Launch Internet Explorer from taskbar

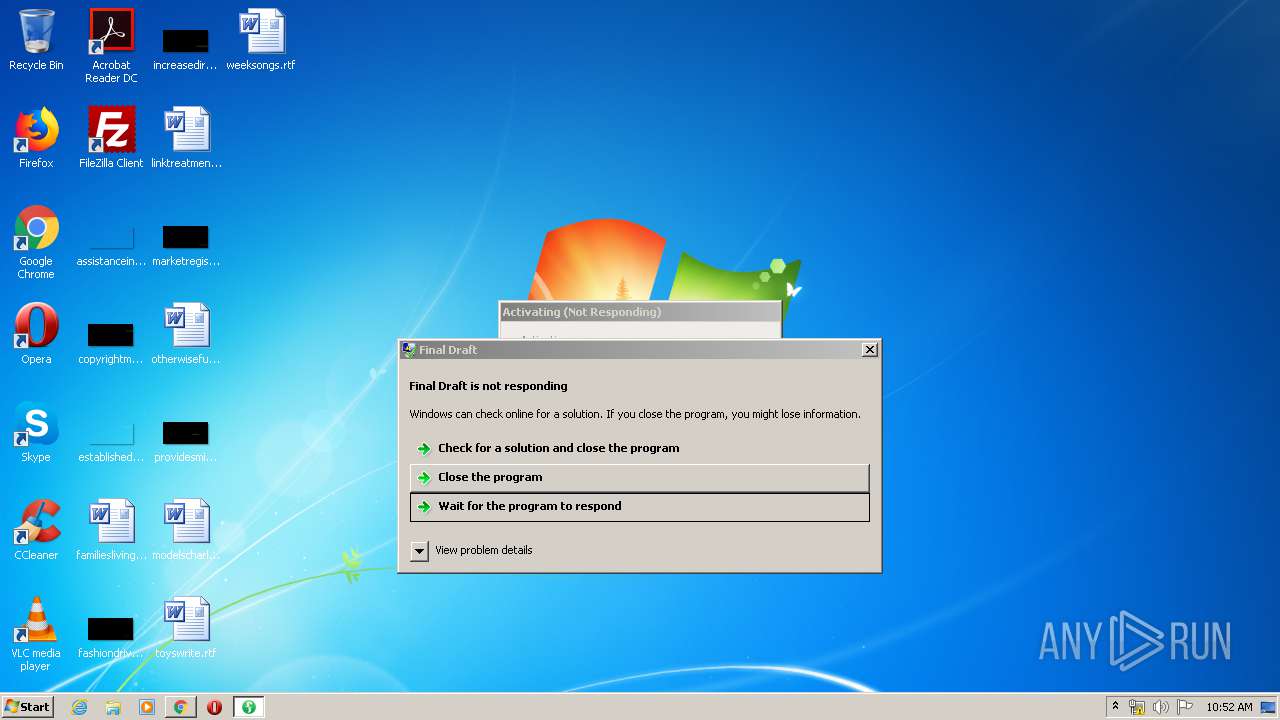pos(80,707)
